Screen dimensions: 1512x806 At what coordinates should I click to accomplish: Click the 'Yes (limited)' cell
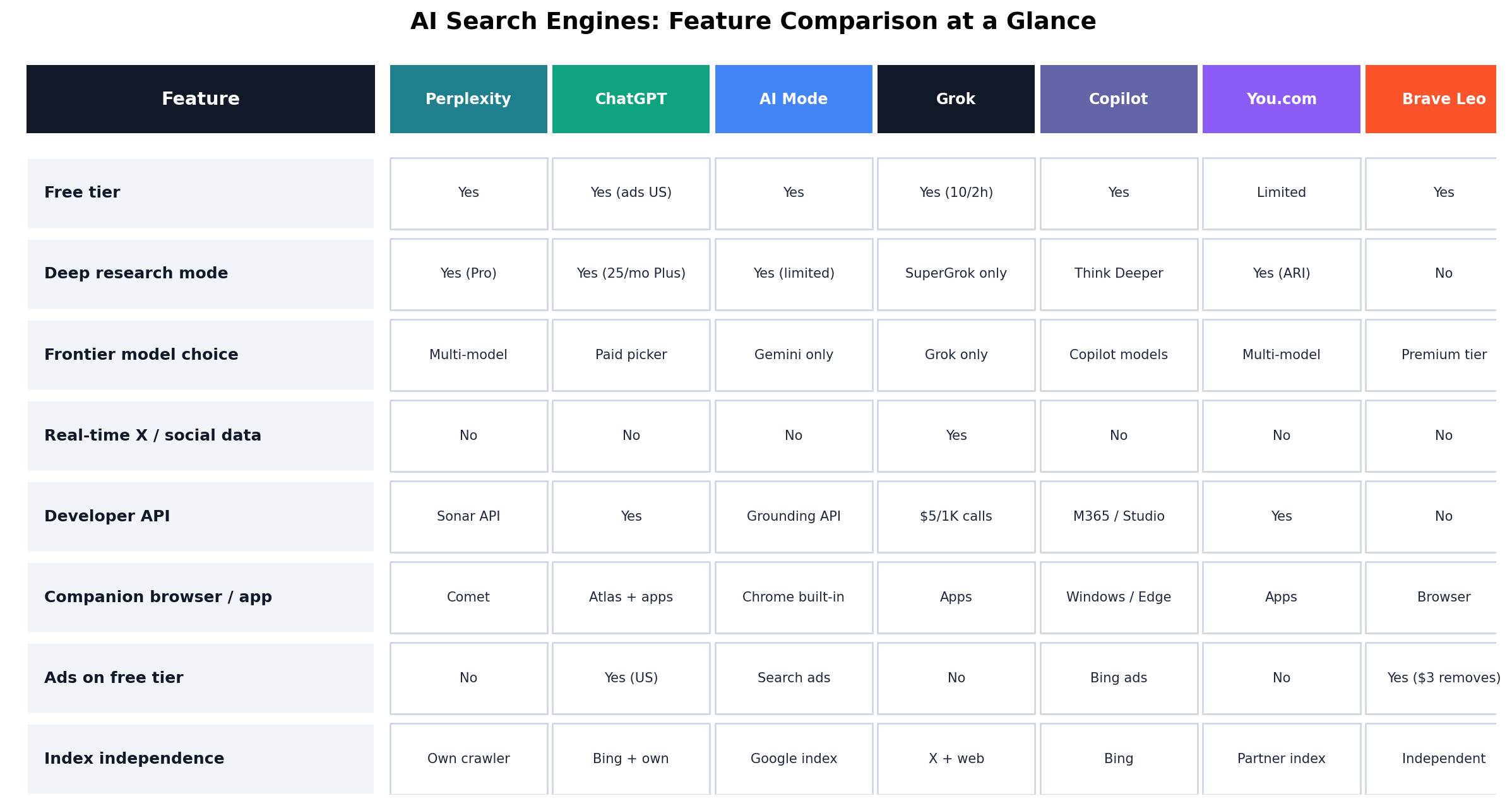coord(794,274)
